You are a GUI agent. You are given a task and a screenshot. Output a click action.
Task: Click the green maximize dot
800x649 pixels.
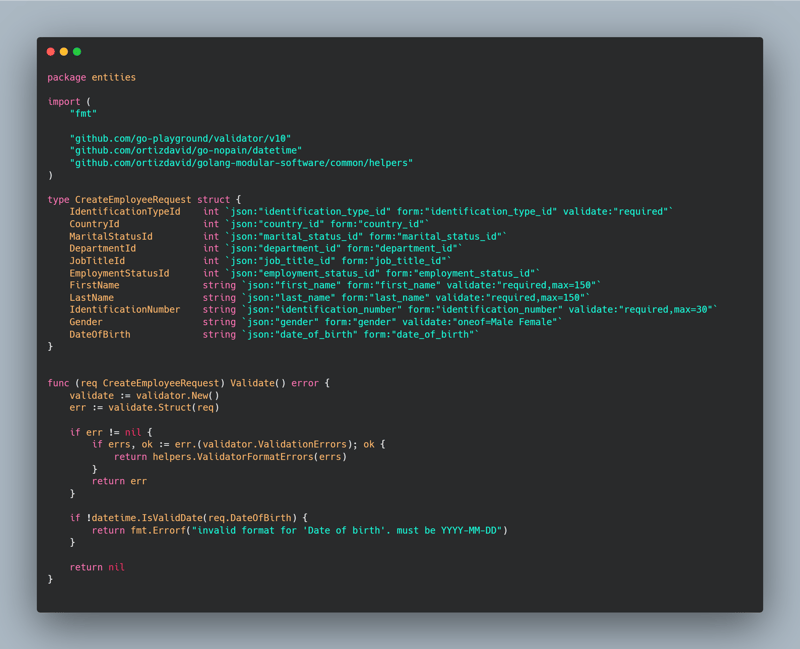click(77, 52)
